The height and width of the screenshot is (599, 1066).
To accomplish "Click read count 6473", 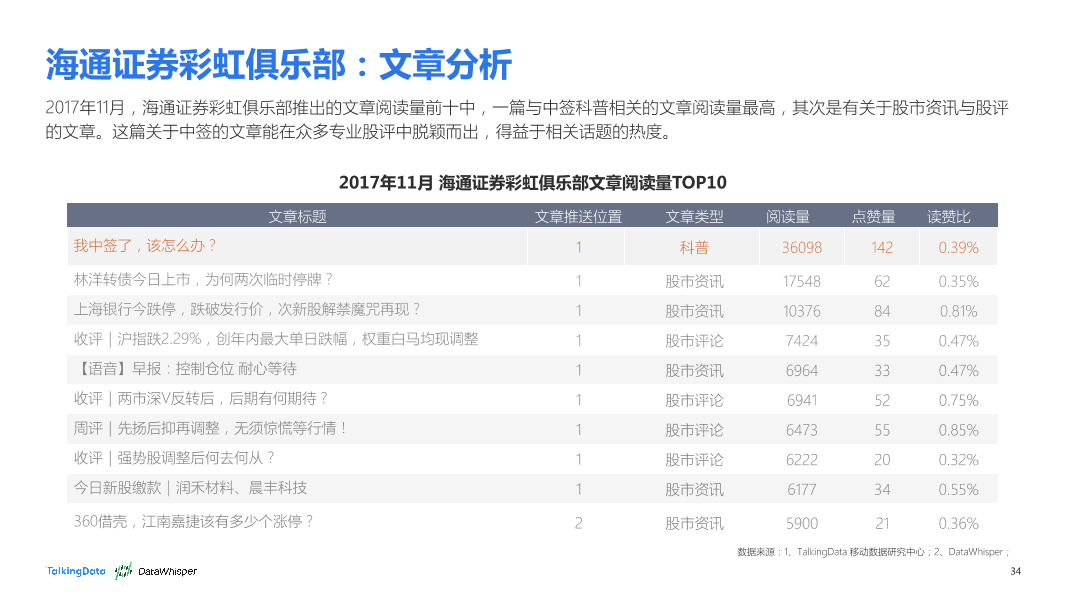I will [x=802, y=430].
